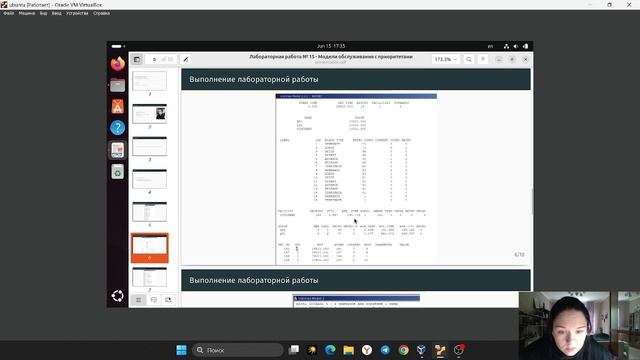Open Microsoft Edge from the taskbar
The width and height of the screenshot is (640, 360).
click(x=330, y=350)
